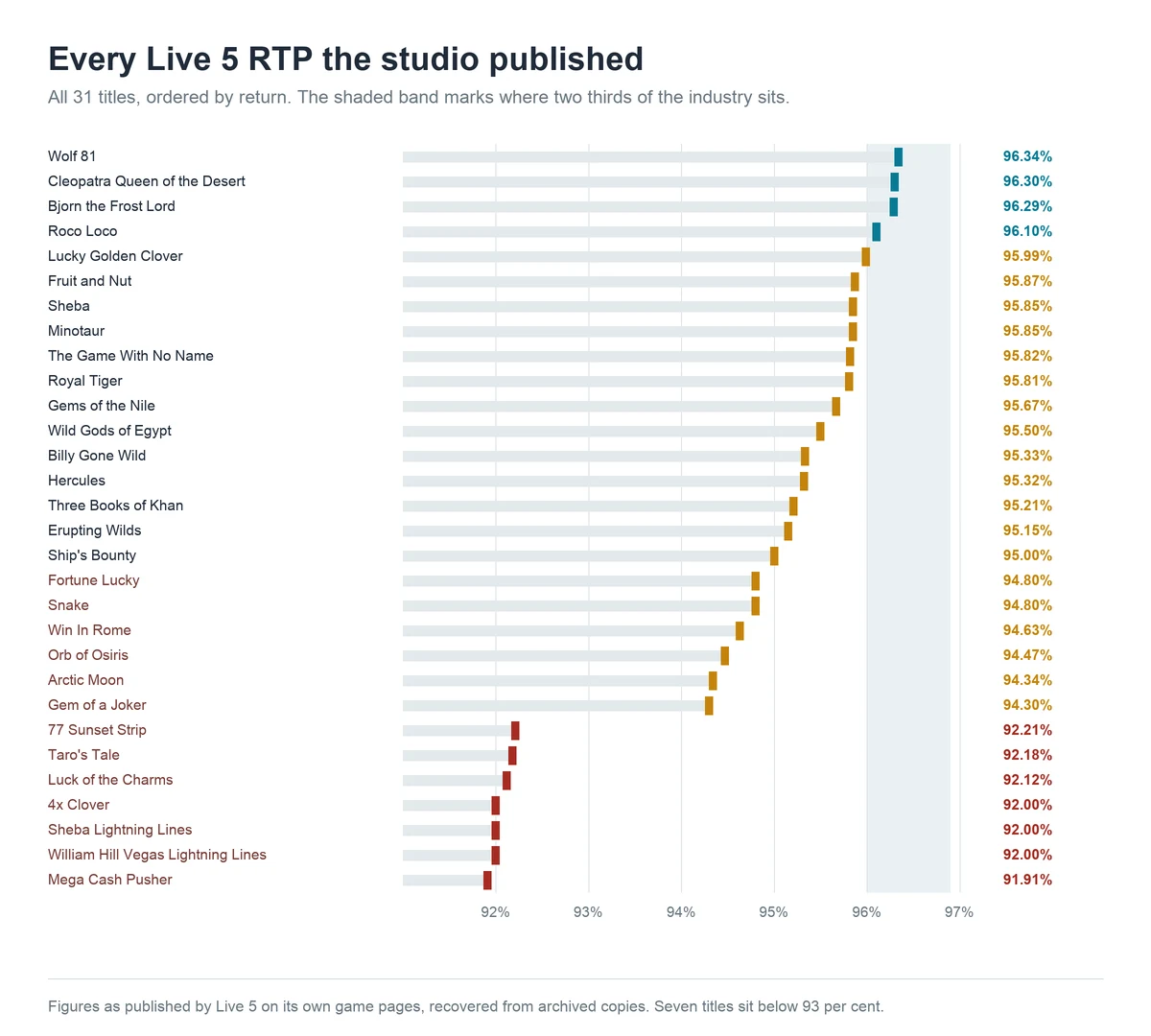Click the footnote beginning 'Figures as published by Live 5'
This screenshot has height=1036, width=1151.
coord(466,1006)
